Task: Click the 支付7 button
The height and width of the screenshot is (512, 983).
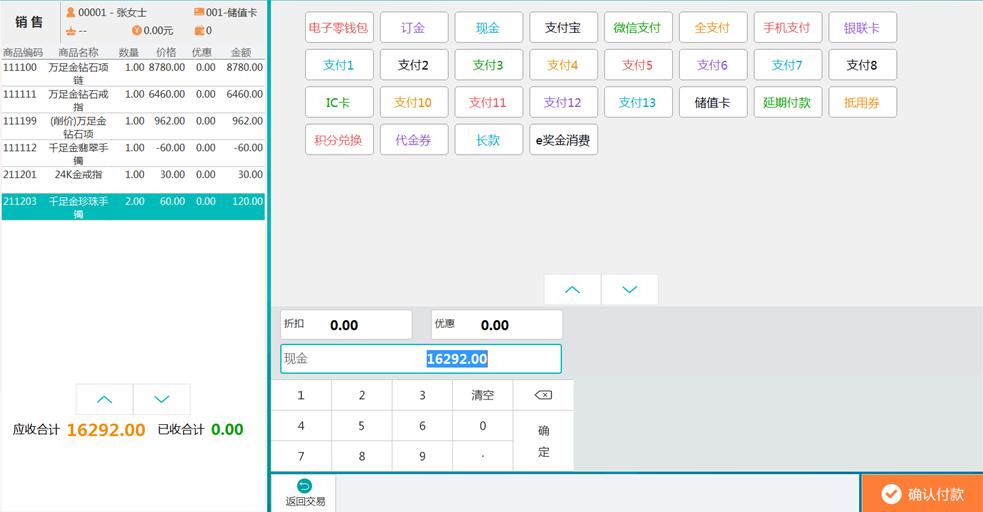Action: pos(787,65)
